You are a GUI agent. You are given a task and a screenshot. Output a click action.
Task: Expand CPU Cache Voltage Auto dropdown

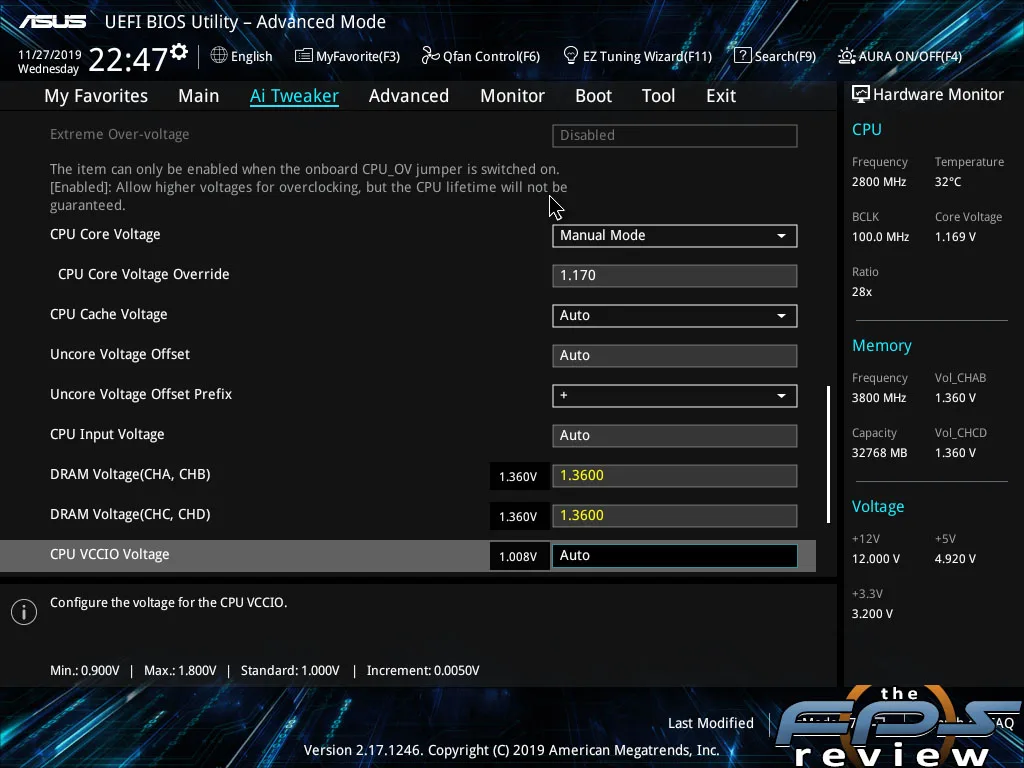click(675, 316)
